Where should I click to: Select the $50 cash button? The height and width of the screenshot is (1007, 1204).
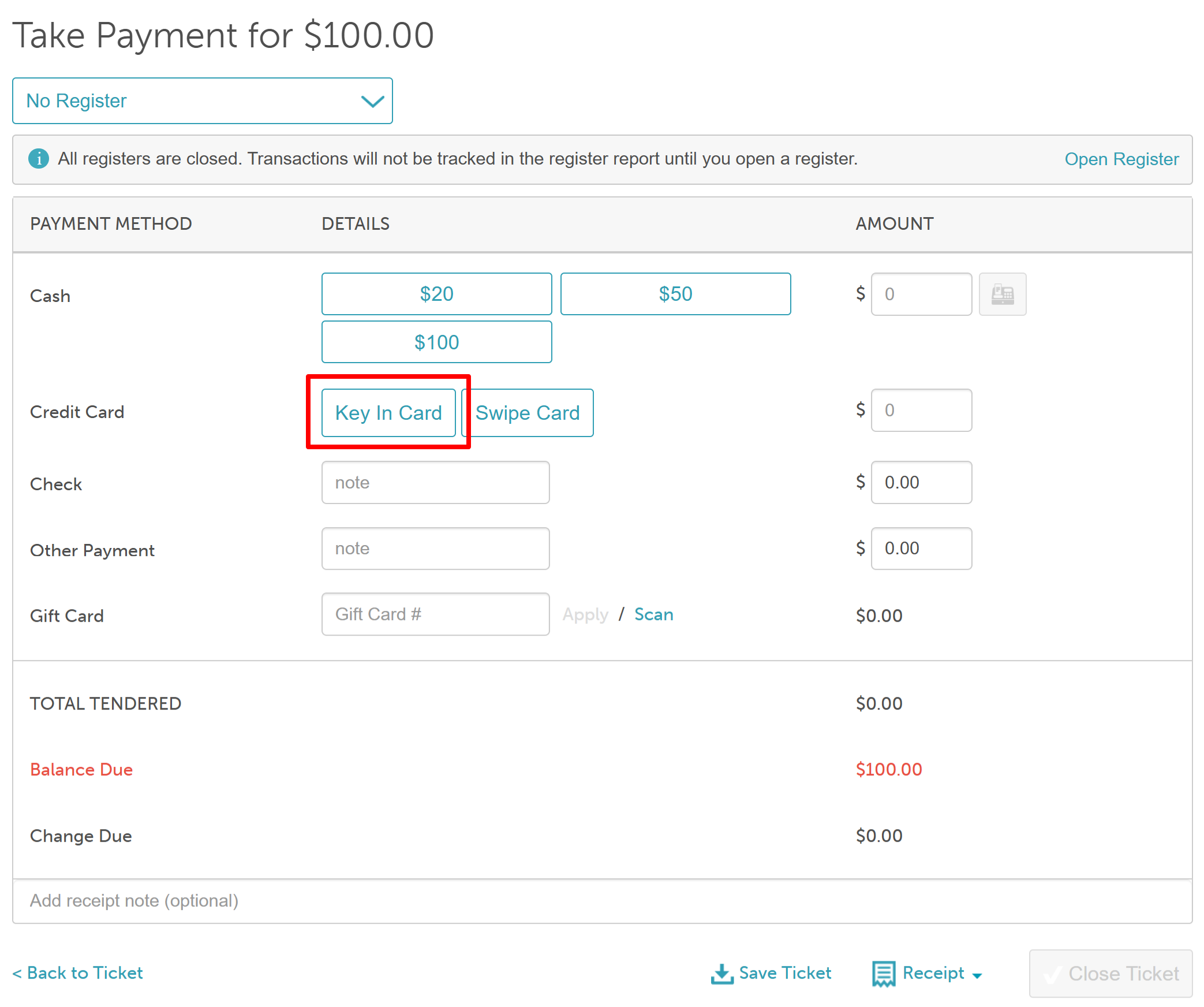tap(675, 294)
